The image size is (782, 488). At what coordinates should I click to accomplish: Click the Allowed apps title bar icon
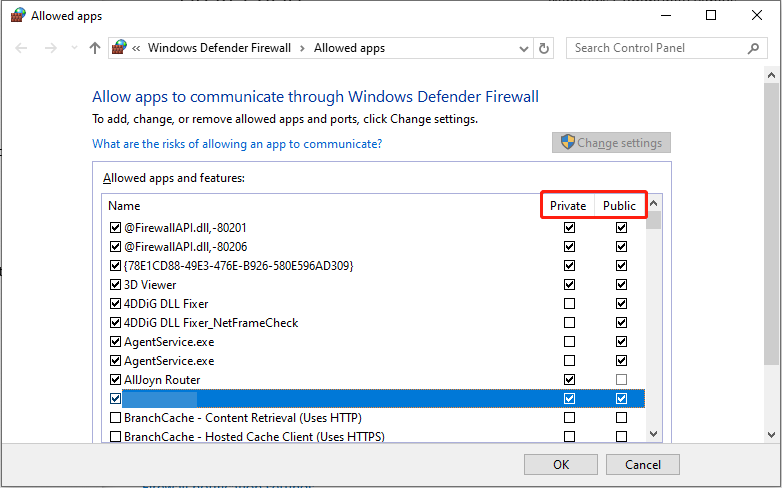tap(18, 16)
